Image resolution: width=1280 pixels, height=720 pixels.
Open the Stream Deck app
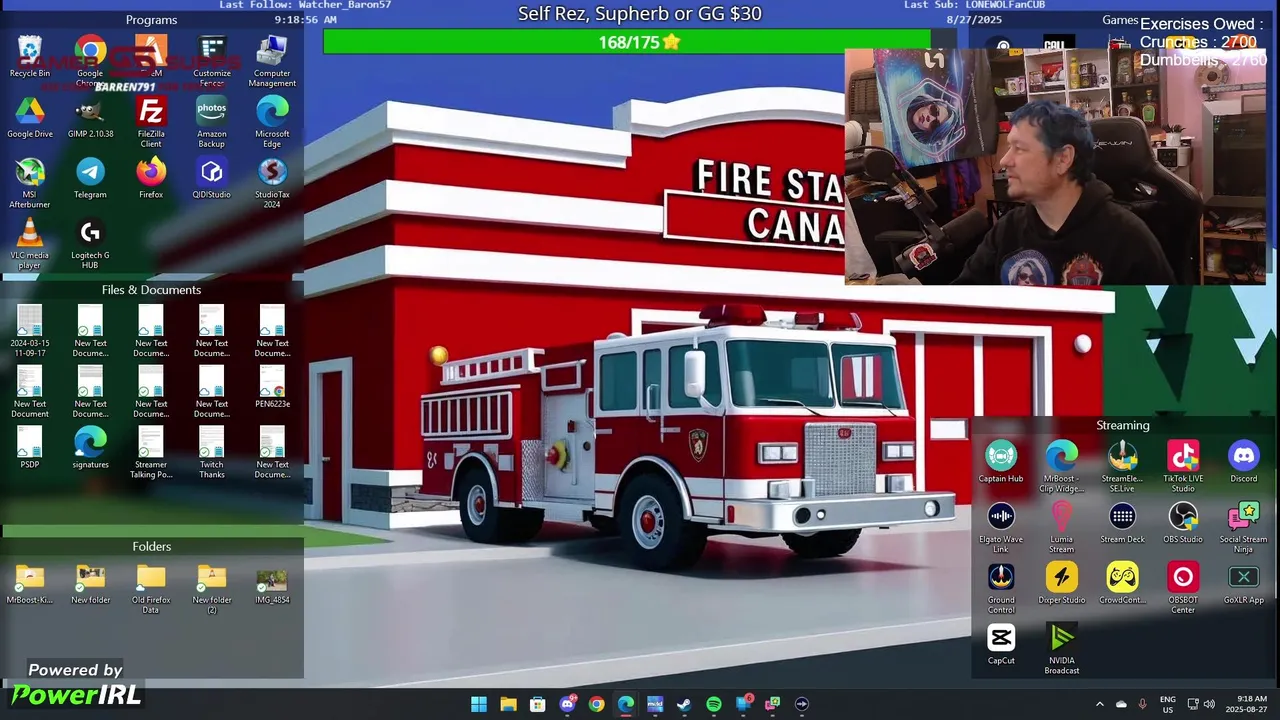tap(1122, 523)
